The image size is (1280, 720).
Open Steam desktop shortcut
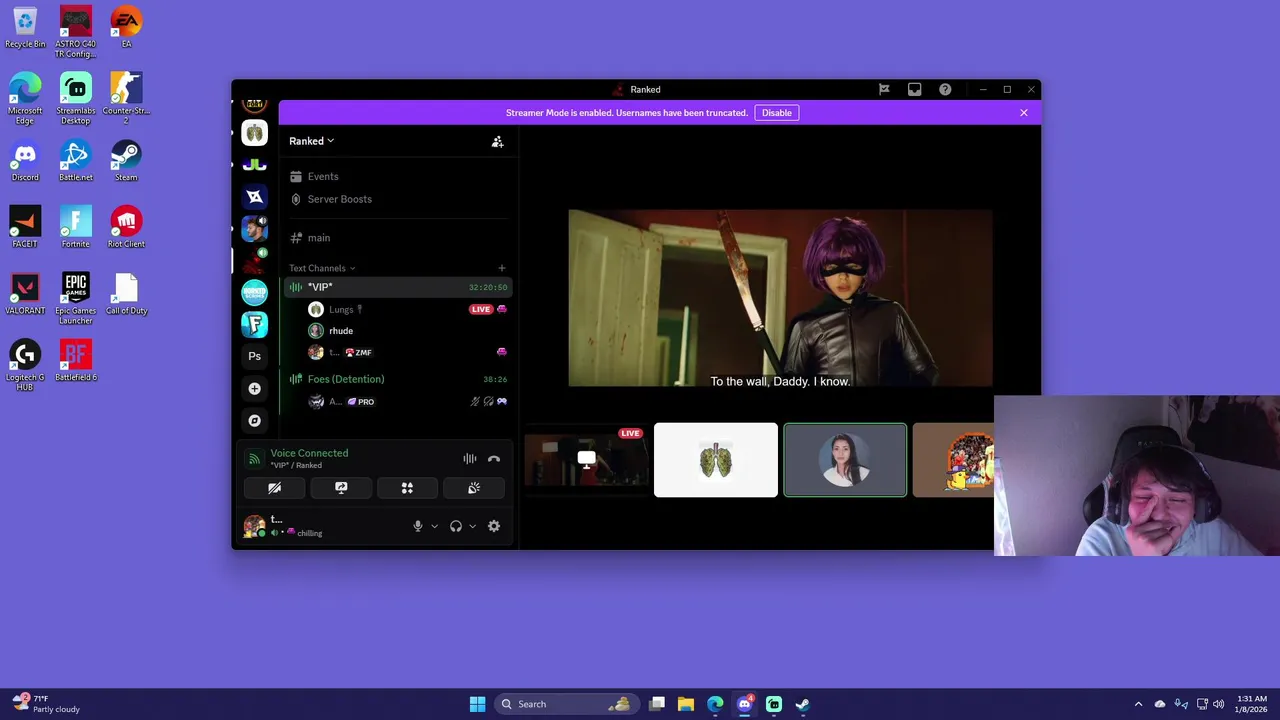(126, 160)
